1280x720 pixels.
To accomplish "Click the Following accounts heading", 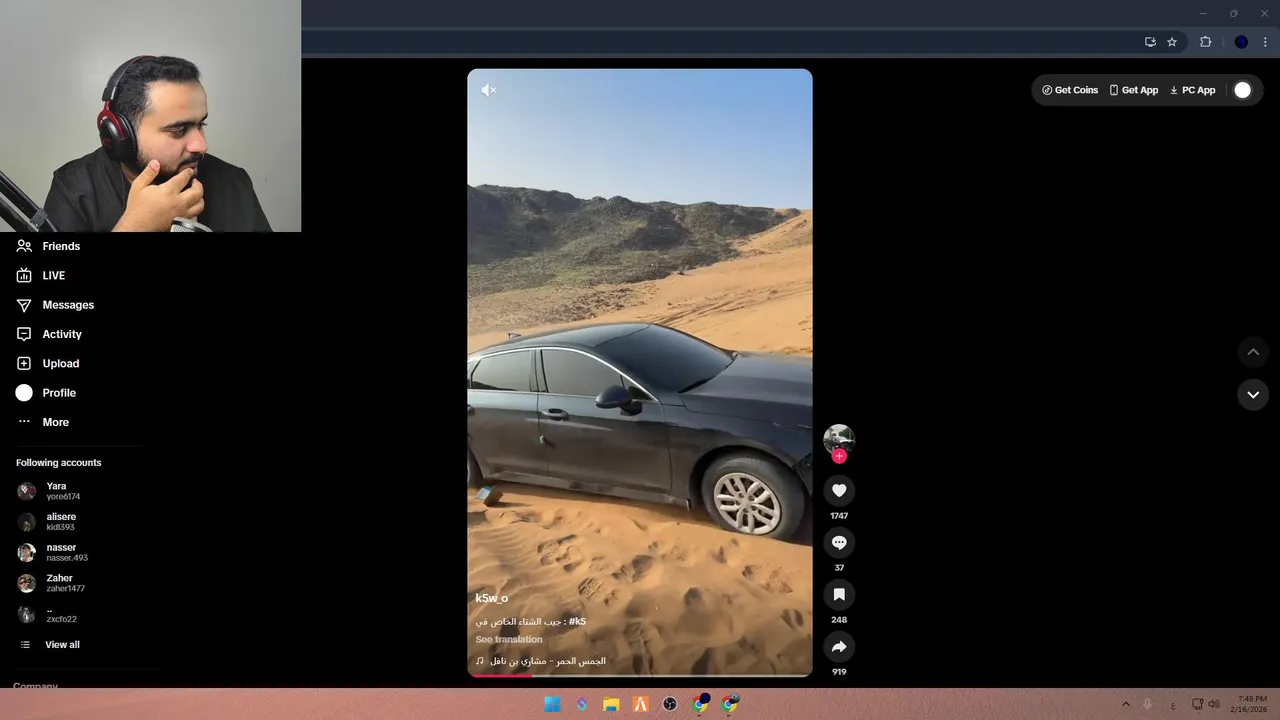I will [x=59, y=463].
